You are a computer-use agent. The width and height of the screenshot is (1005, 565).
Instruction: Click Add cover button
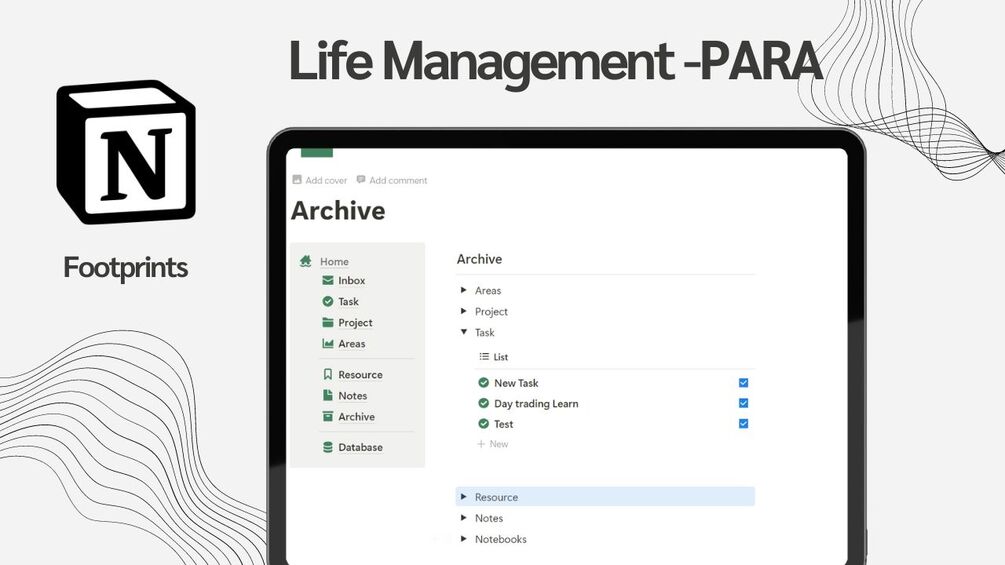[319, 181]
